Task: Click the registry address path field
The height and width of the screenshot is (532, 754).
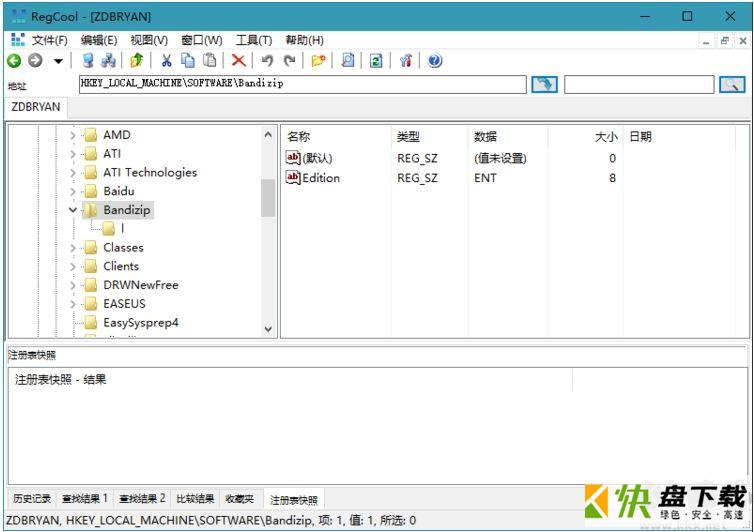Action: click(302, 84)
